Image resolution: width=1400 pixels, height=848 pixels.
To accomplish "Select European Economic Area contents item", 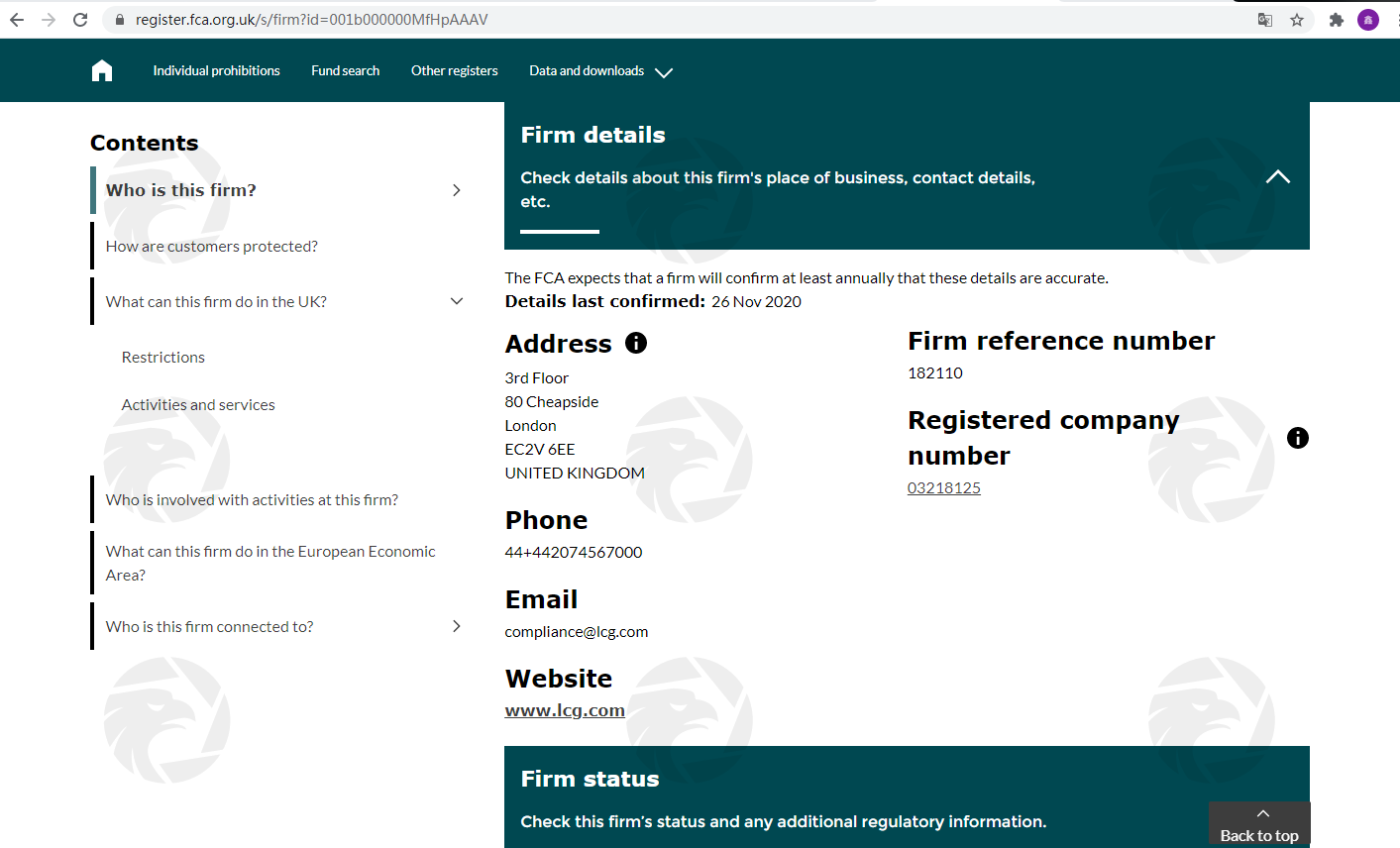I will tap(270, 563).
